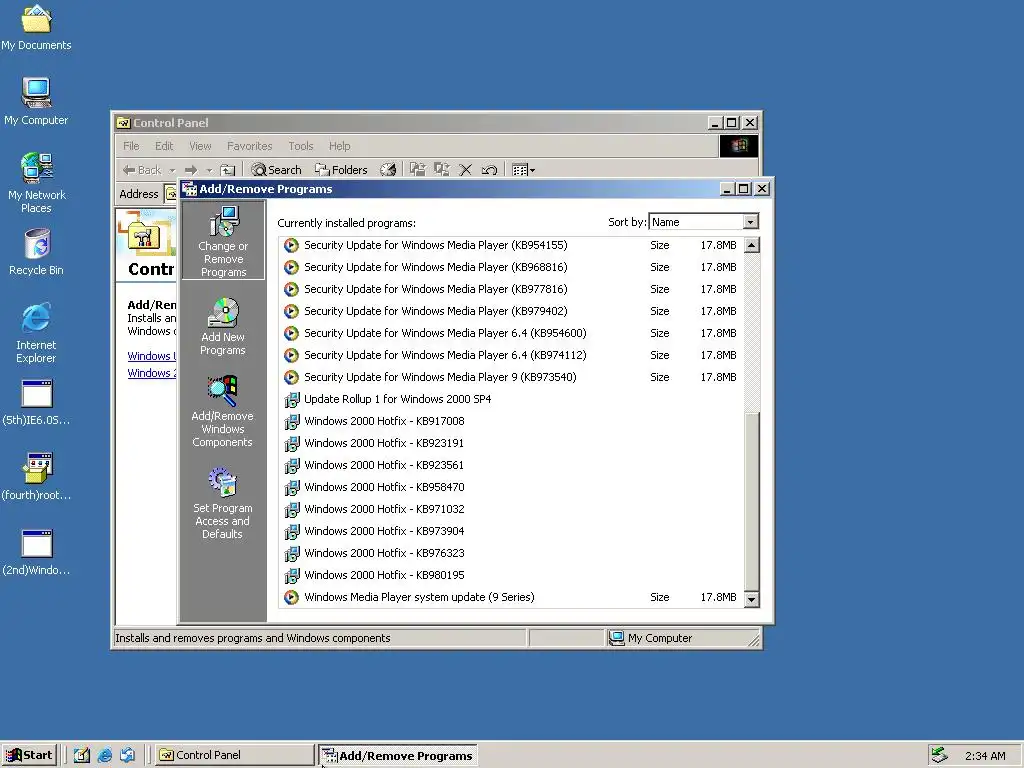Open Search in Control Panel toolbar
This screenshot has height=768, width=1024.
277,170
